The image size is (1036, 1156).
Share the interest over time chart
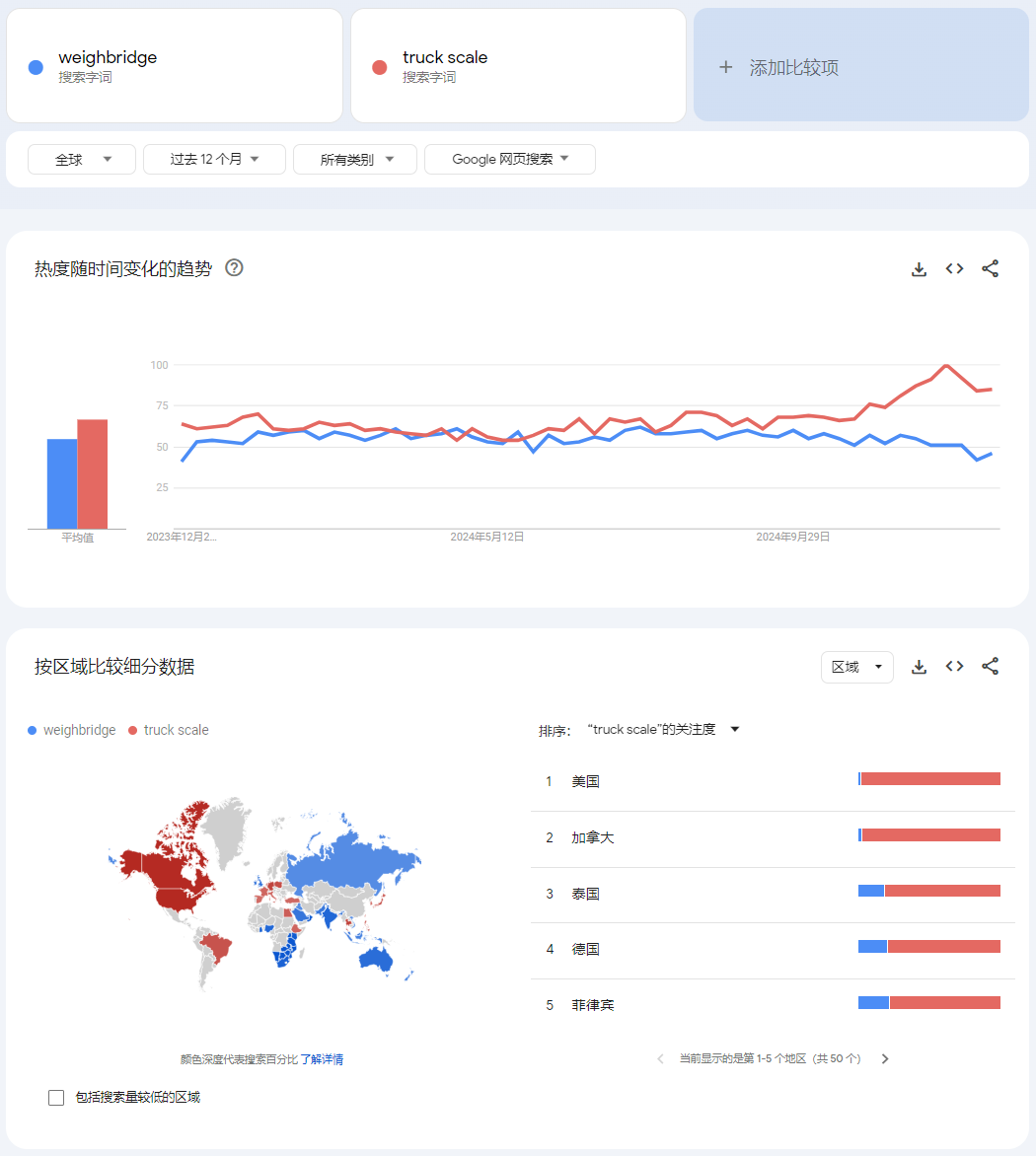pos(991,269)
